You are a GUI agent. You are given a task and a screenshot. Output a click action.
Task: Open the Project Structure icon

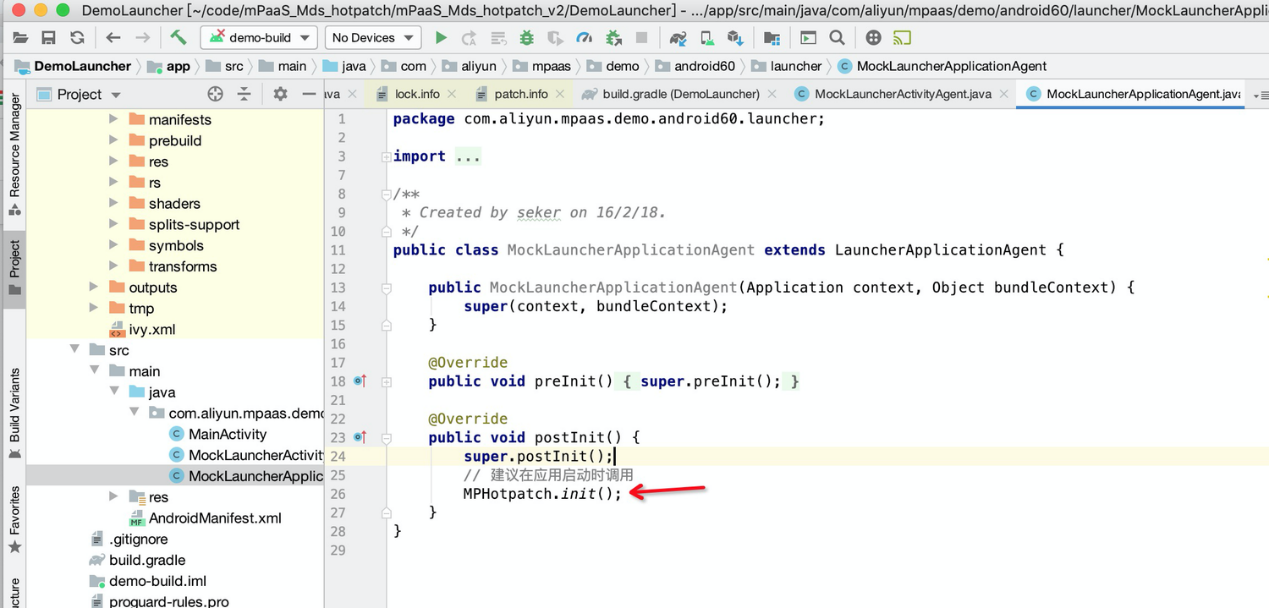click(x=772, y=38)
